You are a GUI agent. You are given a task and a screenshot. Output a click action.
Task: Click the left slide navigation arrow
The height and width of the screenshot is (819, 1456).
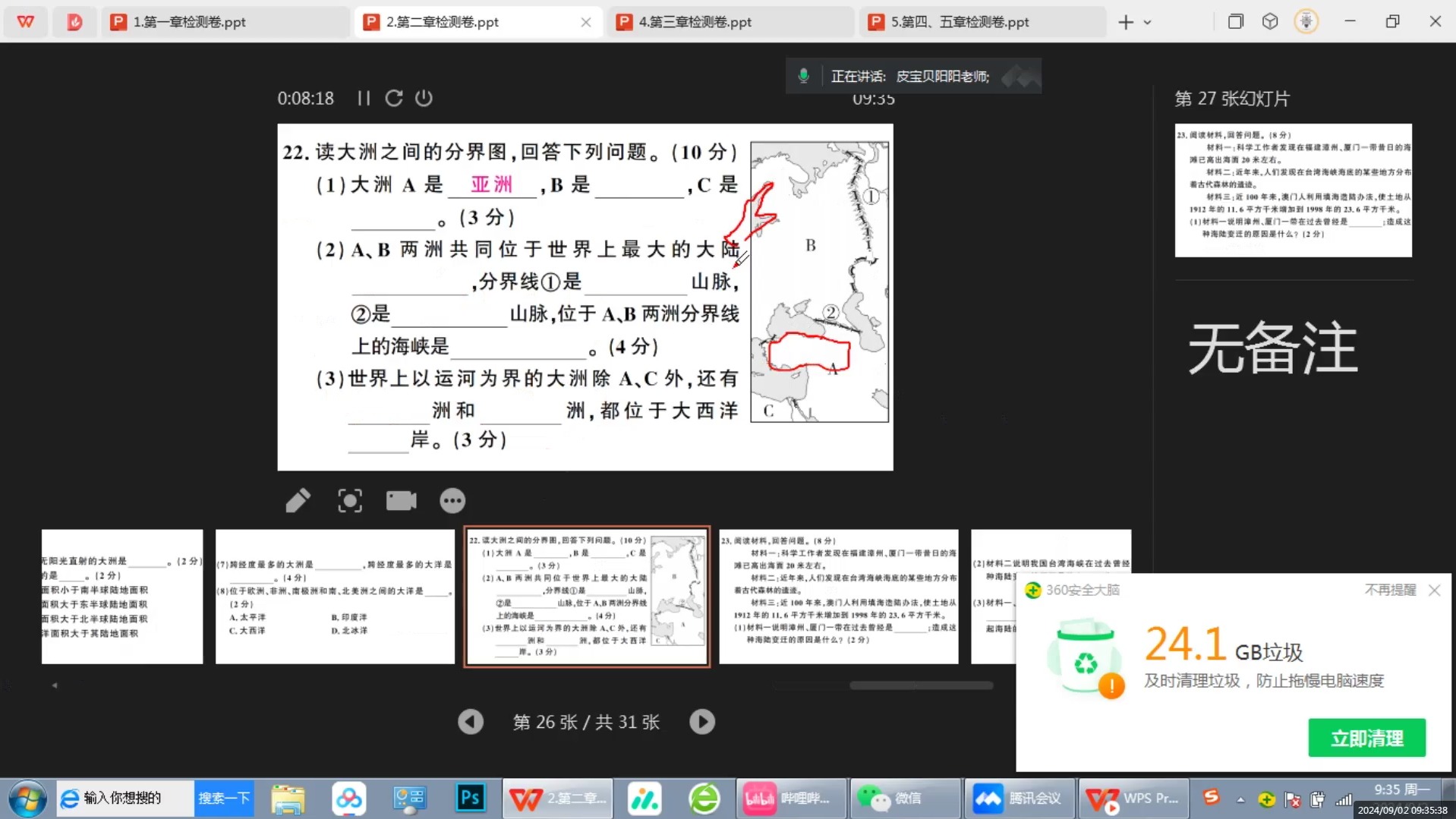coord(471,722)
